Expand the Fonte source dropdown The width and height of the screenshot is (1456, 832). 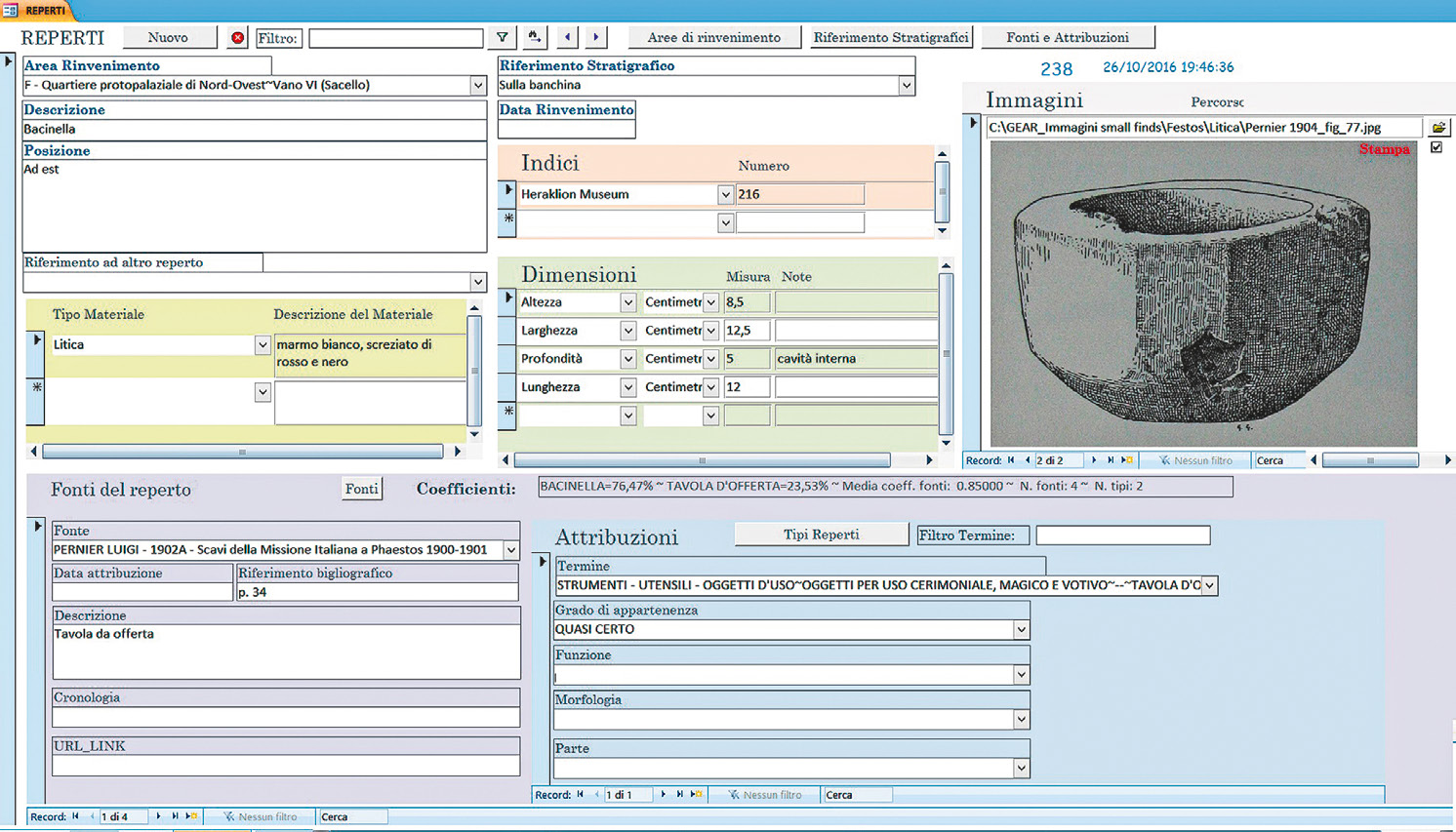tap(511, 550)
